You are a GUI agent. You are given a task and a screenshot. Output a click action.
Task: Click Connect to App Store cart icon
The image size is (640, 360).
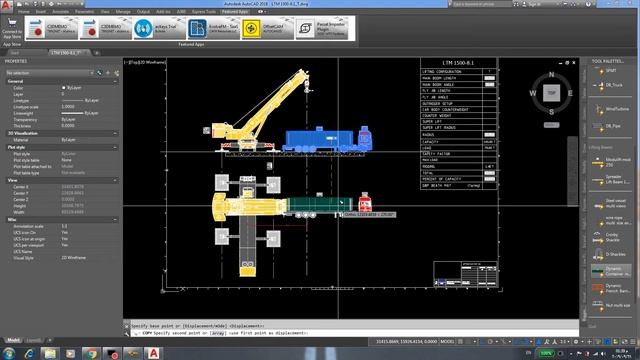pos(12,23)
